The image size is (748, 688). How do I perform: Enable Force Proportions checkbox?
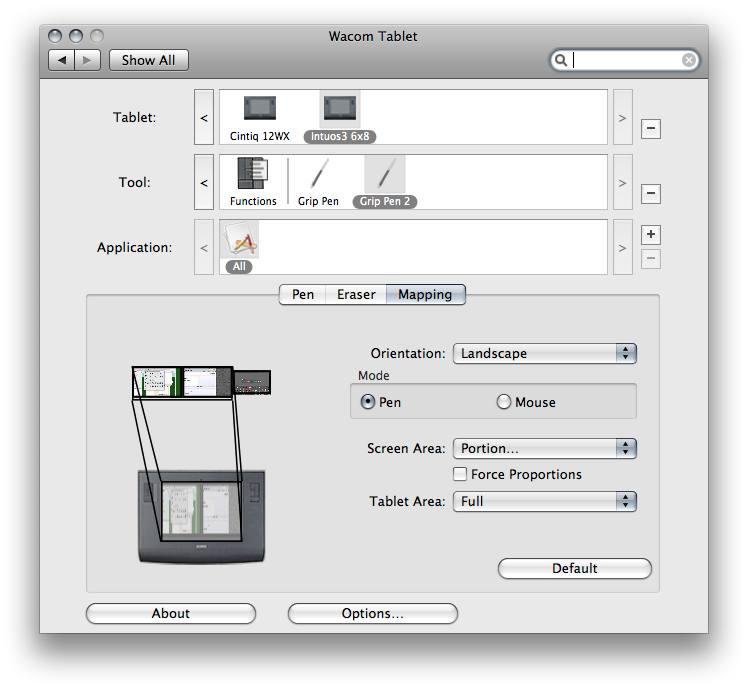[460, 474]
